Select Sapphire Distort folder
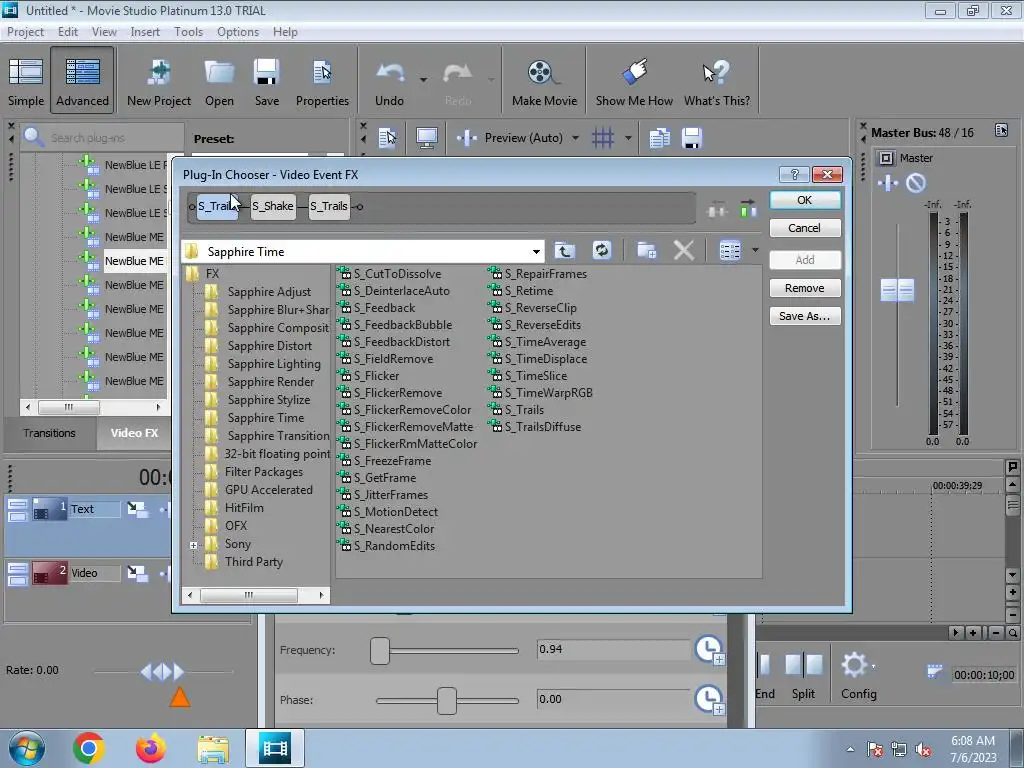This screenshot has height=768, width=1024. click(269, 346)
